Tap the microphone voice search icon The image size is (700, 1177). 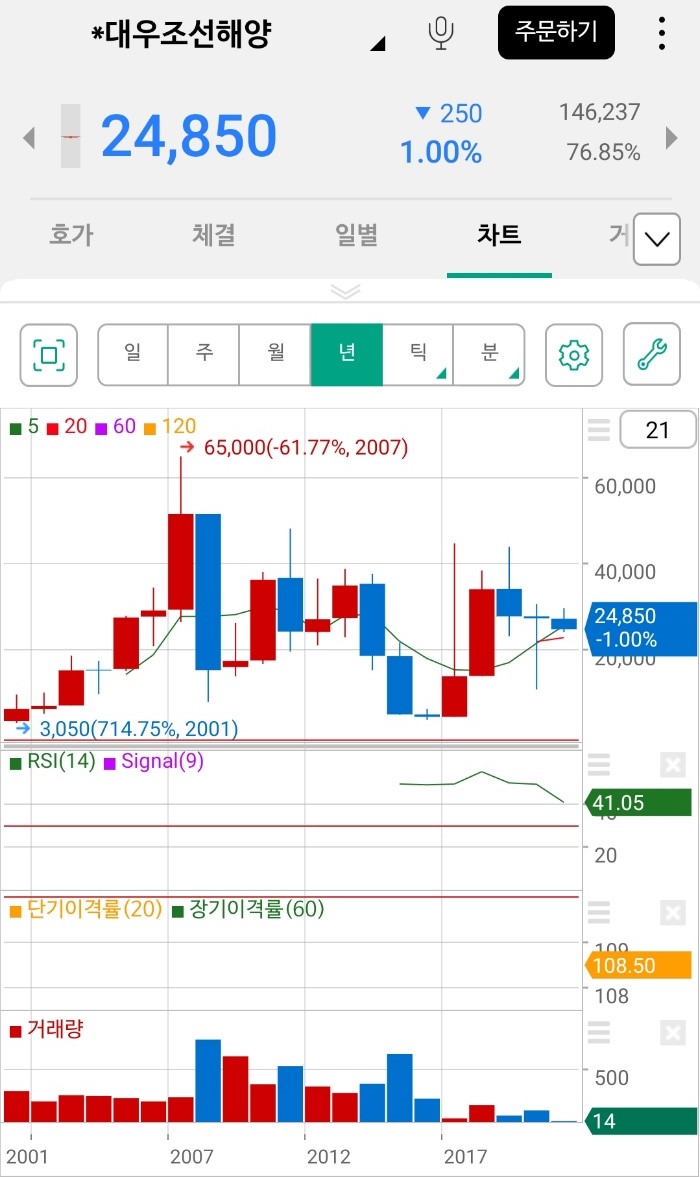click(440, 33)
